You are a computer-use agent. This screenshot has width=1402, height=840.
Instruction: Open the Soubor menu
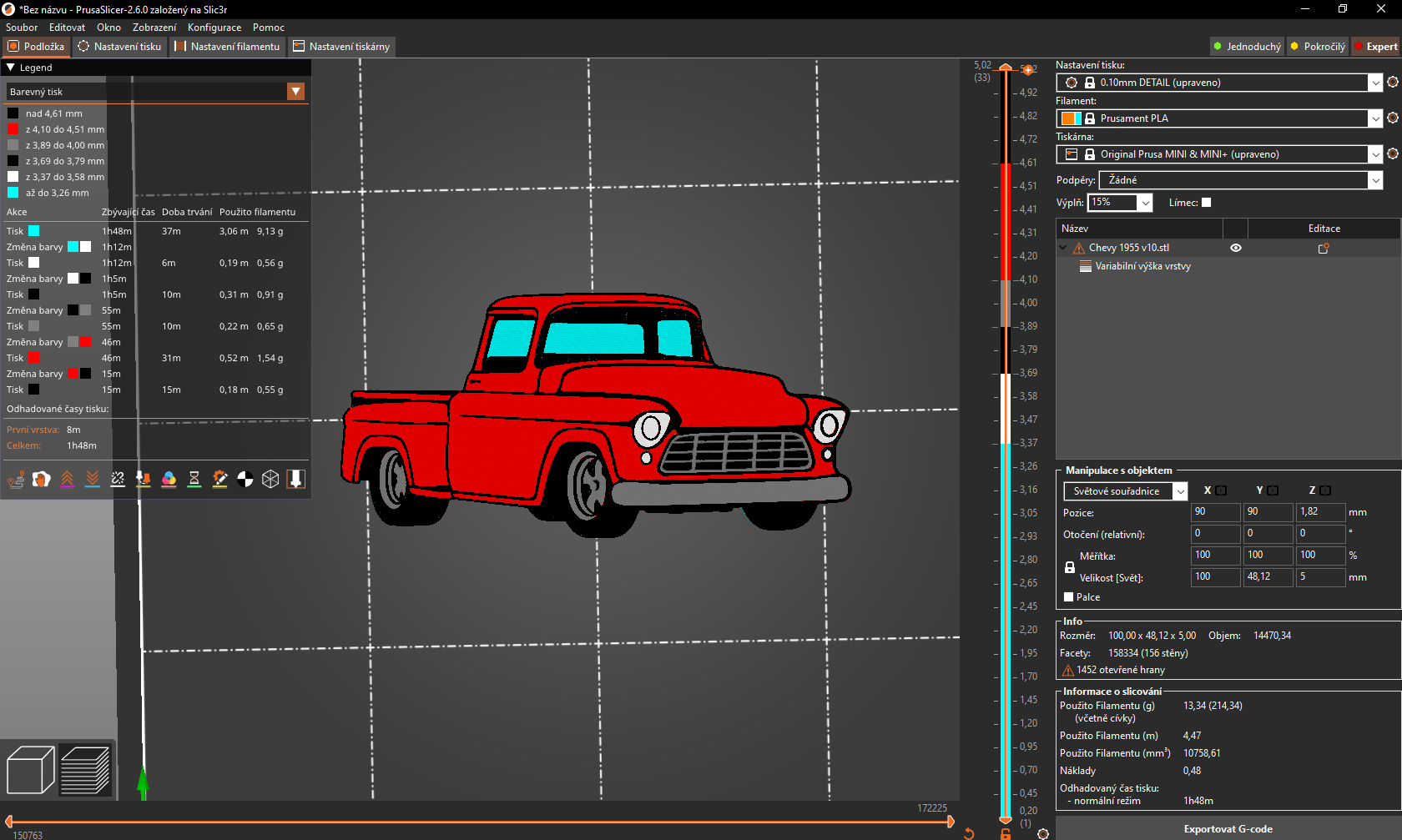[x=22, y=28]
